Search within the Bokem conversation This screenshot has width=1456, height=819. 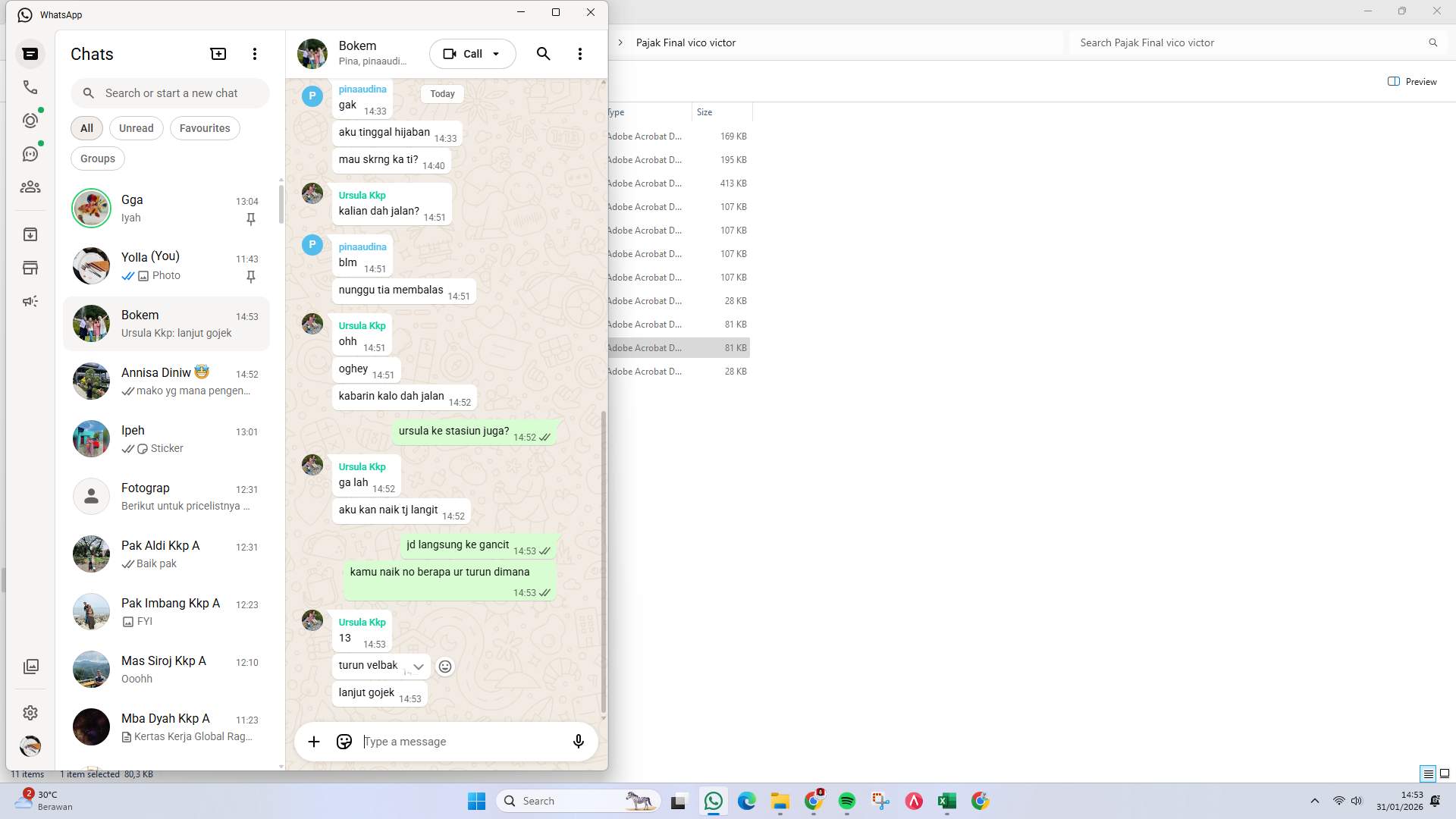point(543,54)
